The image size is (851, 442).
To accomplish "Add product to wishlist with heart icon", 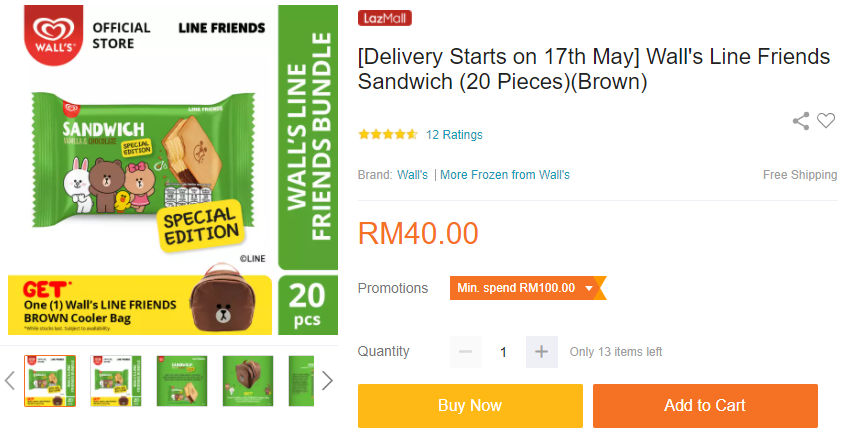I will (826, 121).
